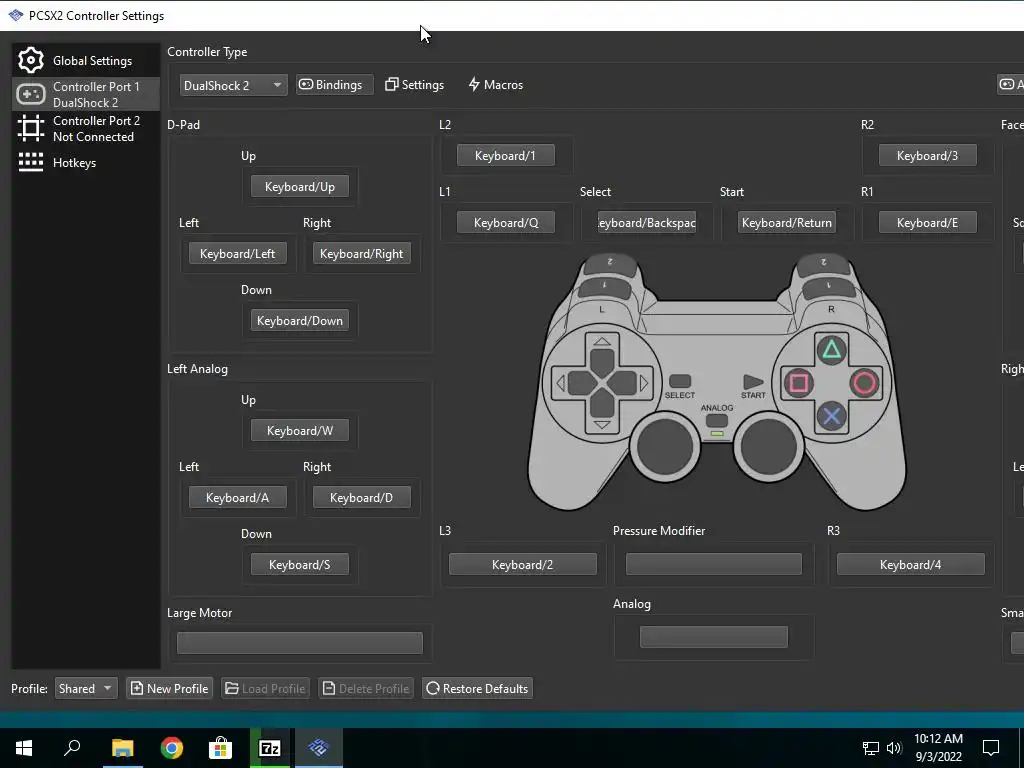
Task: Rebind D-Pad Right Keyboard/Right button
Action: (x=362, y=253)
